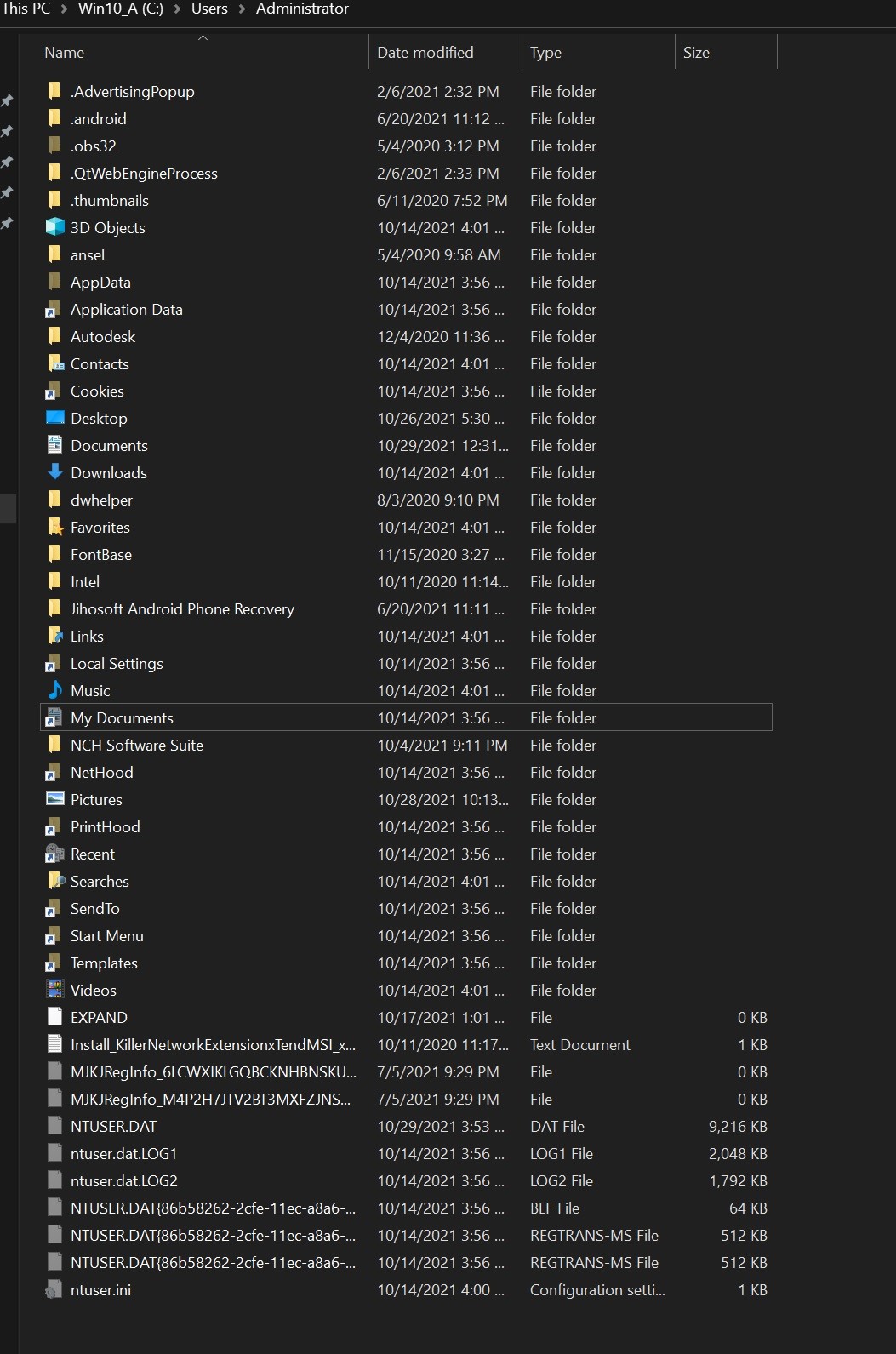This screenshot has width=896, height=1354.
Task: Click the Searches magnifier folder icon
Action: click(55, 881)
